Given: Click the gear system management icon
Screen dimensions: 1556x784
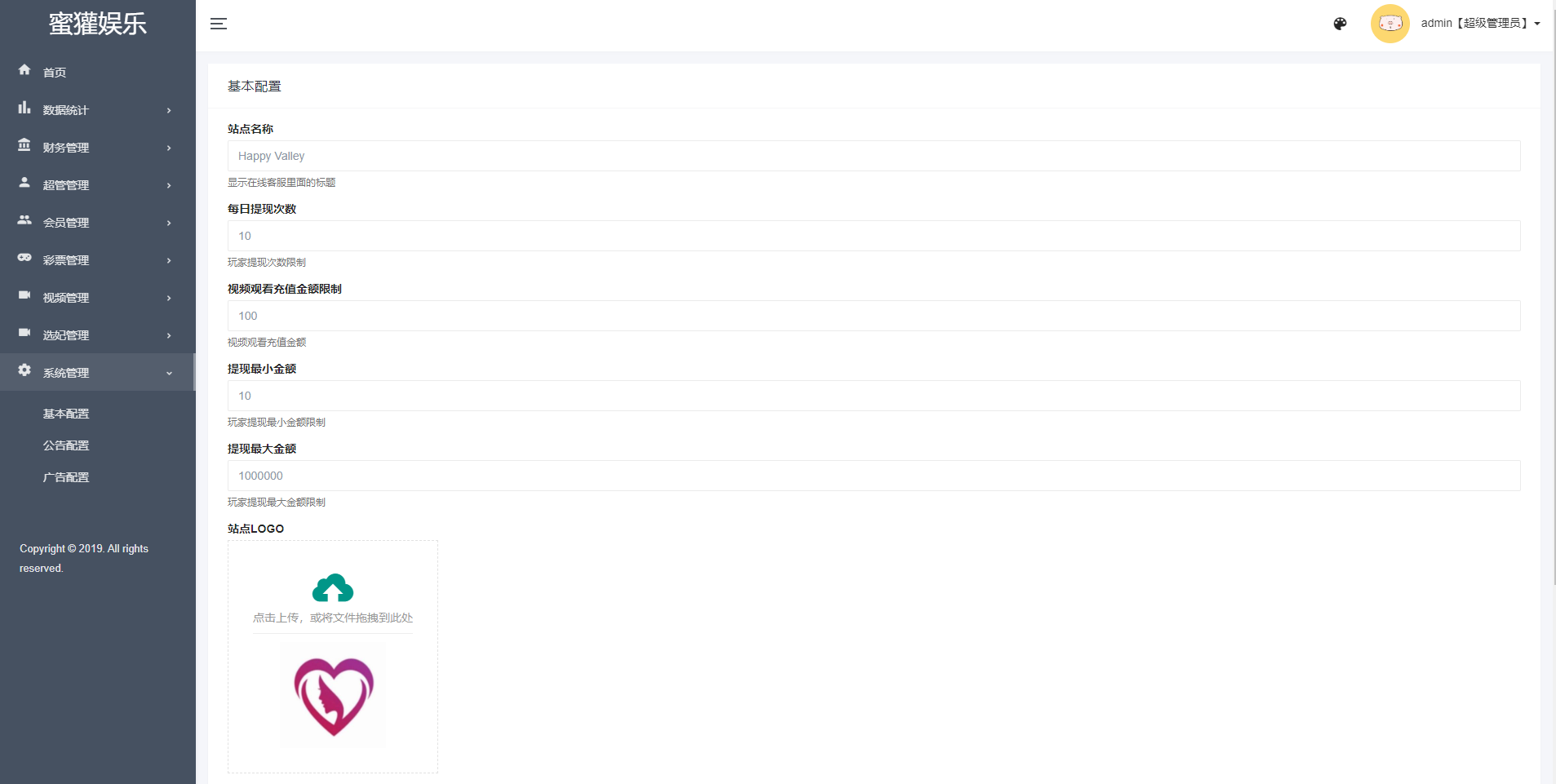Looking at the screenshot, I should tap(24, 370).
